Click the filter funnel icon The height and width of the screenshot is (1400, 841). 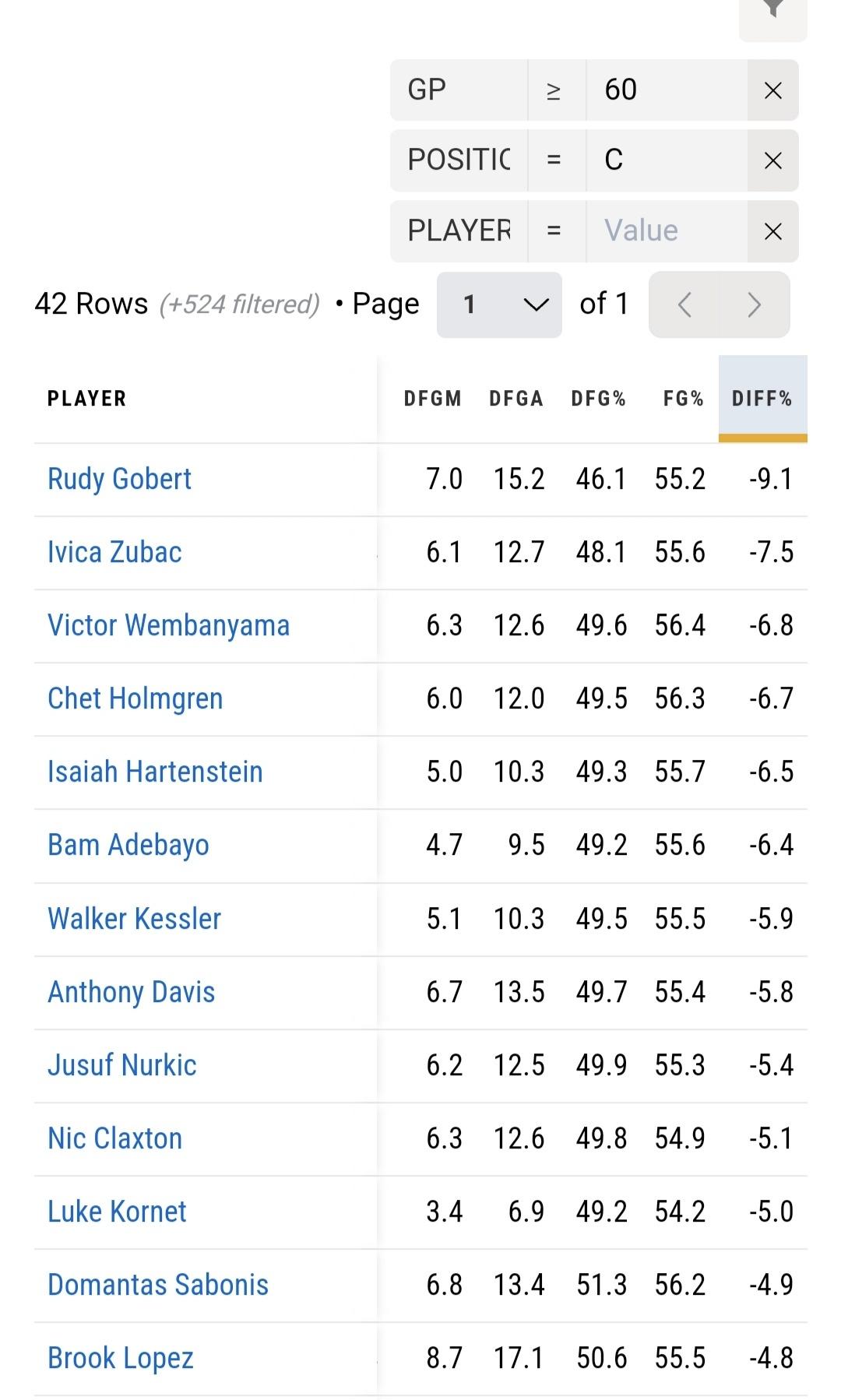click(772, 11)
